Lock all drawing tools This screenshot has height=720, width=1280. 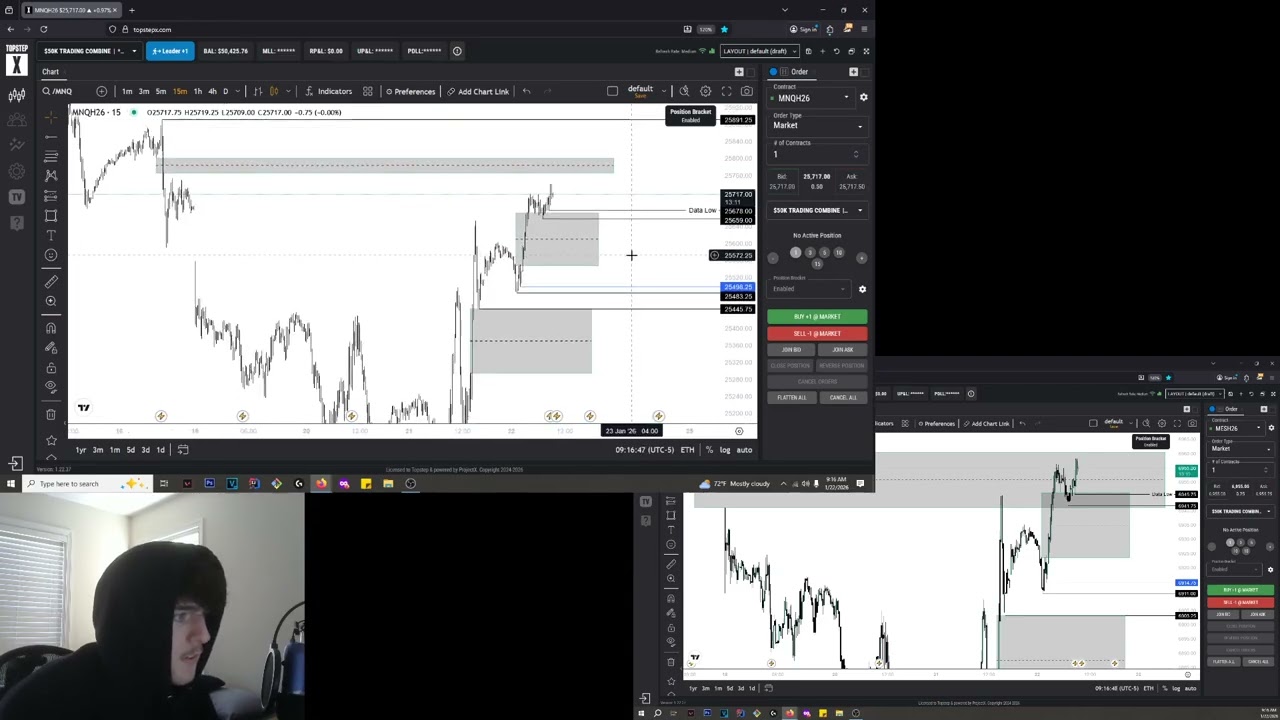[x=51, y=368]
